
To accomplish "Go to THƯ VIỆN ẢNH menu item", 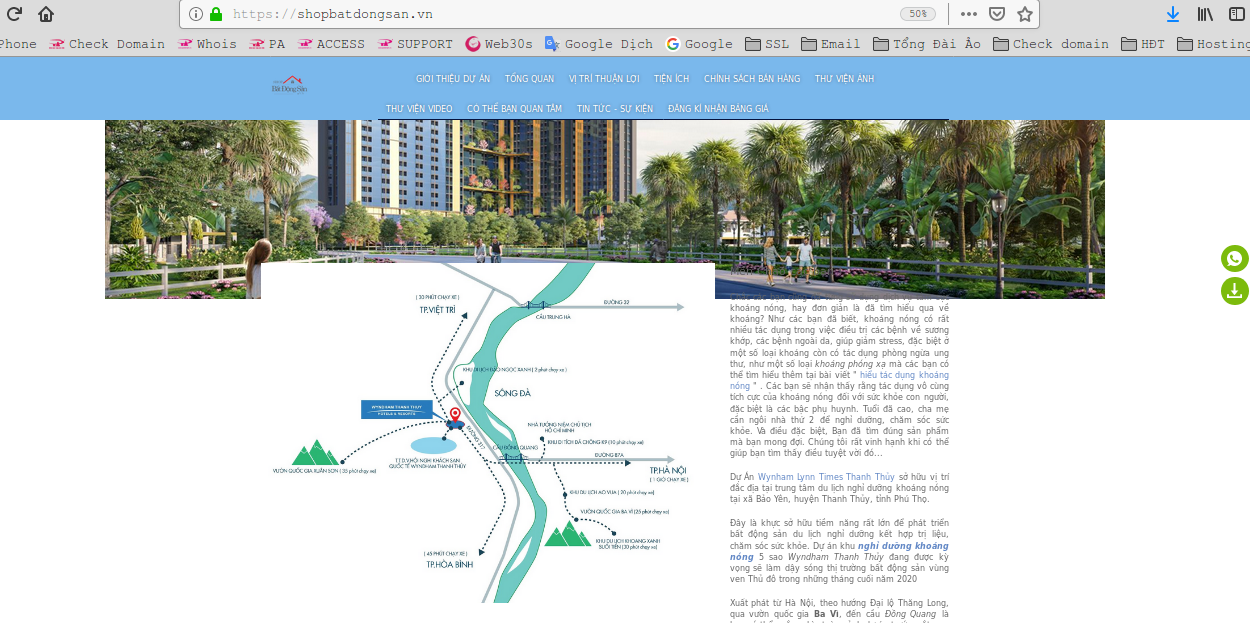I will 844,79.
